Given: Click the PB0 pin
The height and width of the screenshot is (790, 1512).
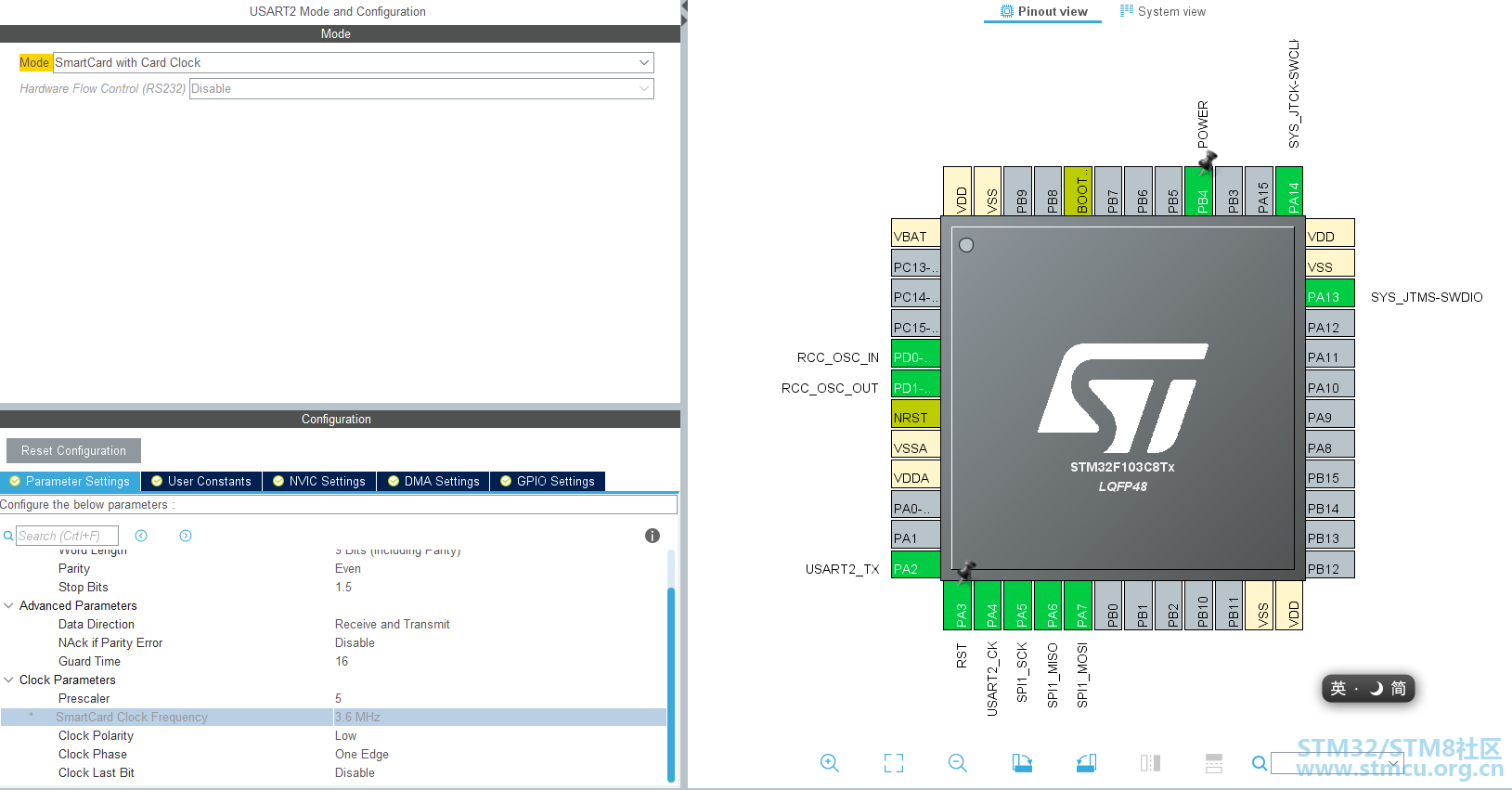Looking at the screenshot, I should [1108, 605].
